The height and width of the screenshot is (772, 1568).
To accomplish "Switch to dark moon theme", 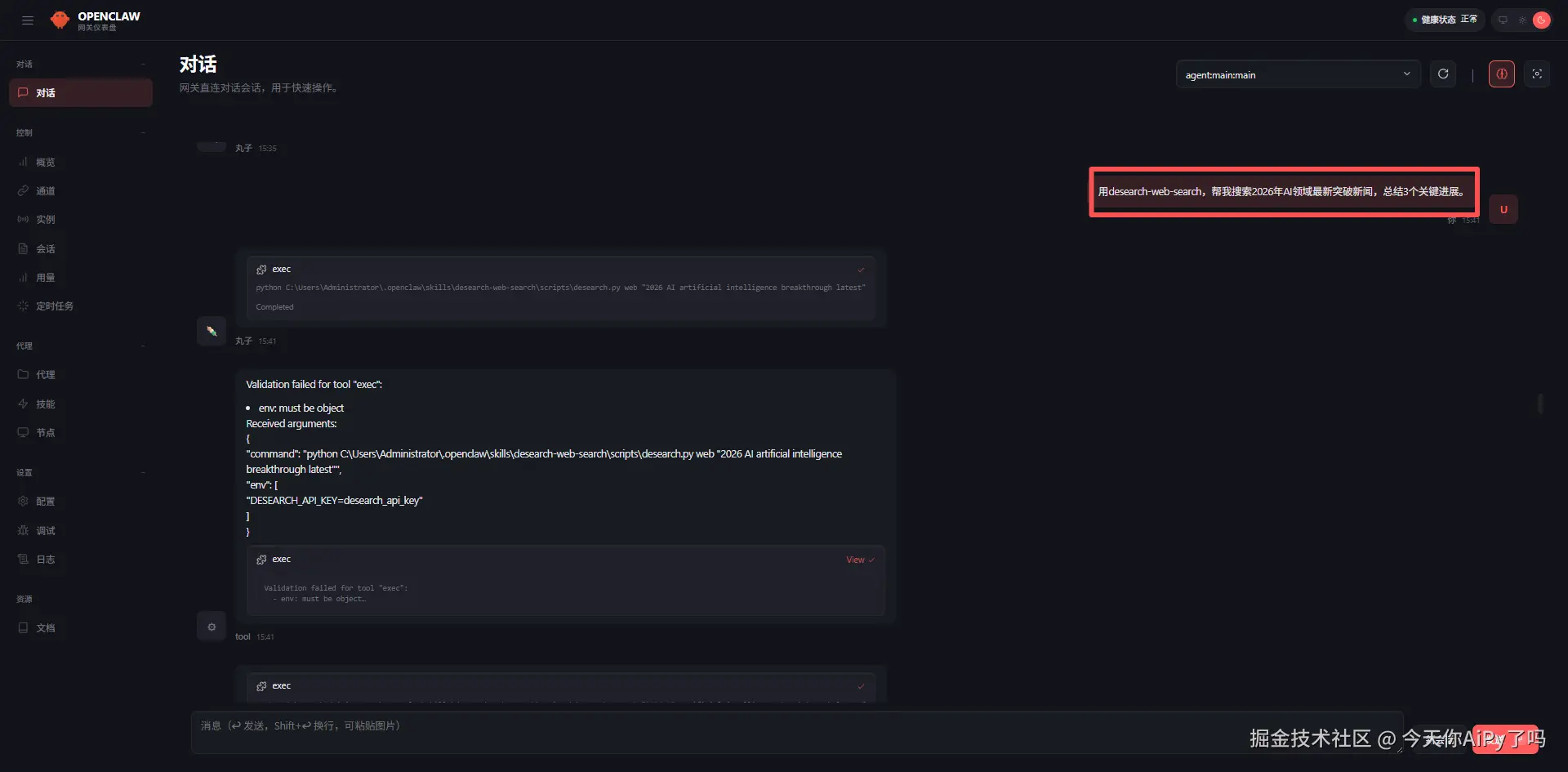I will coord(1541,20).
